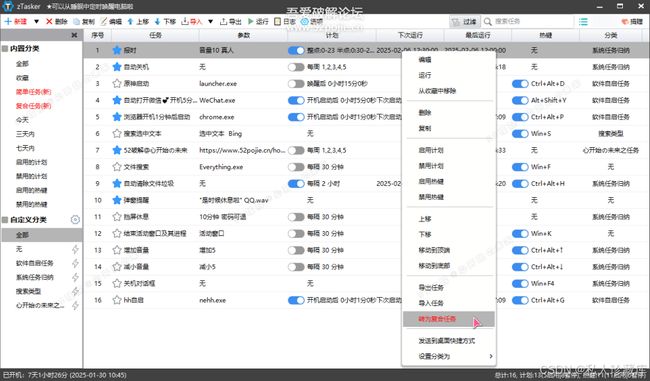
Task: Collapse the 内置分类 section
Action: (x=5, y=49)
